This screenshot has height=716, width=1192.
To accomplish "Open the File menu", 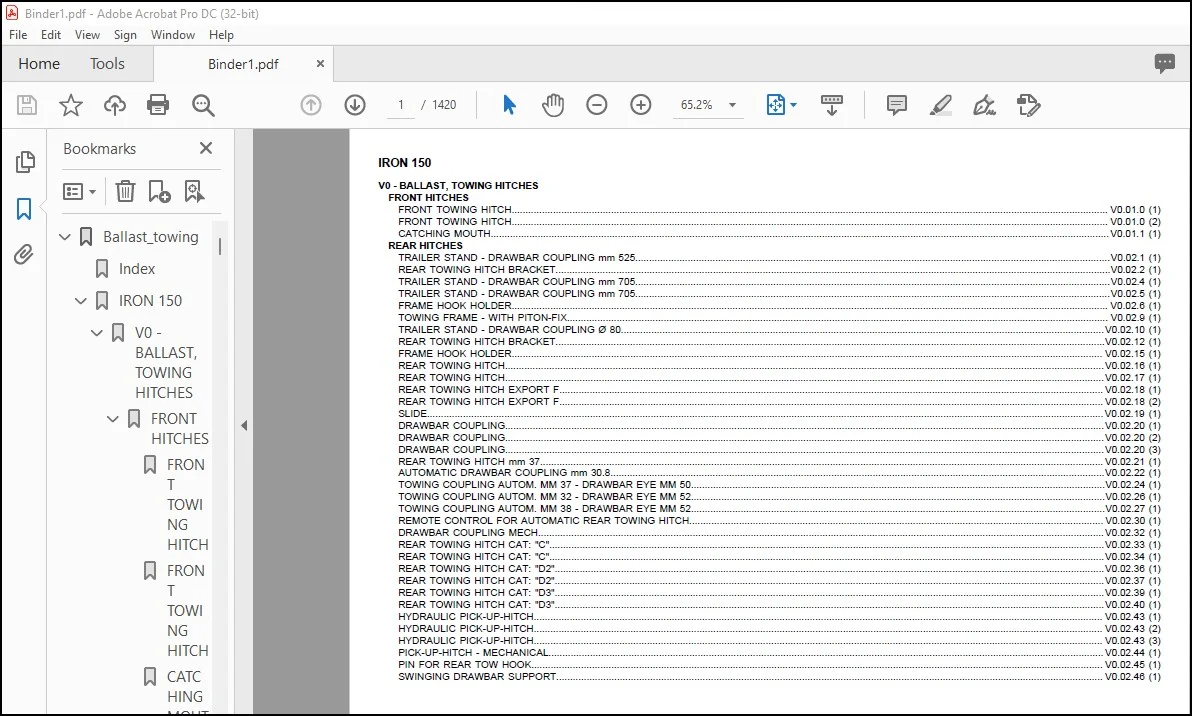I will pyautogui.click(x=17, y=35).
